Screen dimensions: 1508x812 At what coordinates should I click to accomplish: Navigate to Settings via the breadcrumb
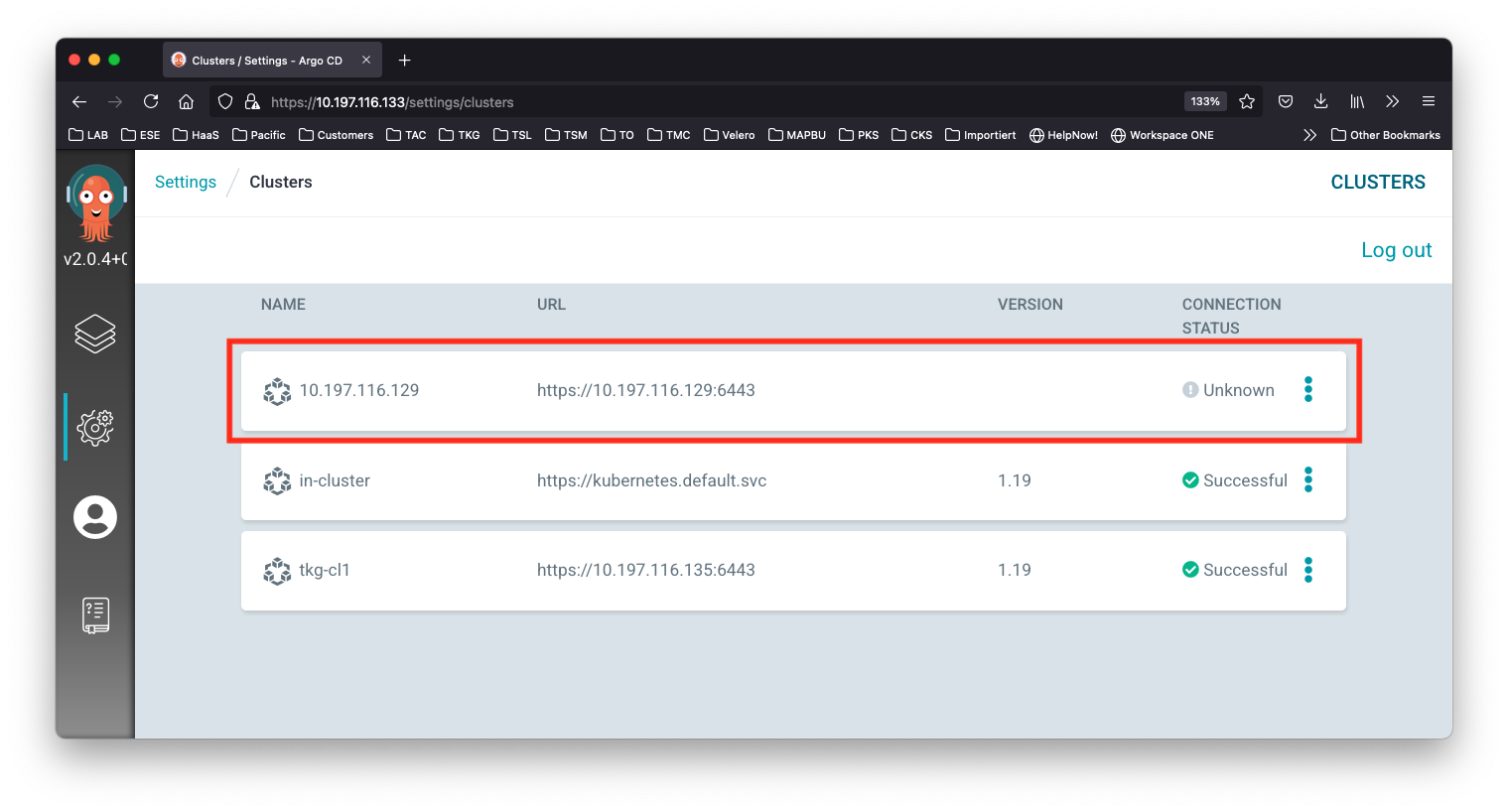pyautogui.click(x=185, y=182)
